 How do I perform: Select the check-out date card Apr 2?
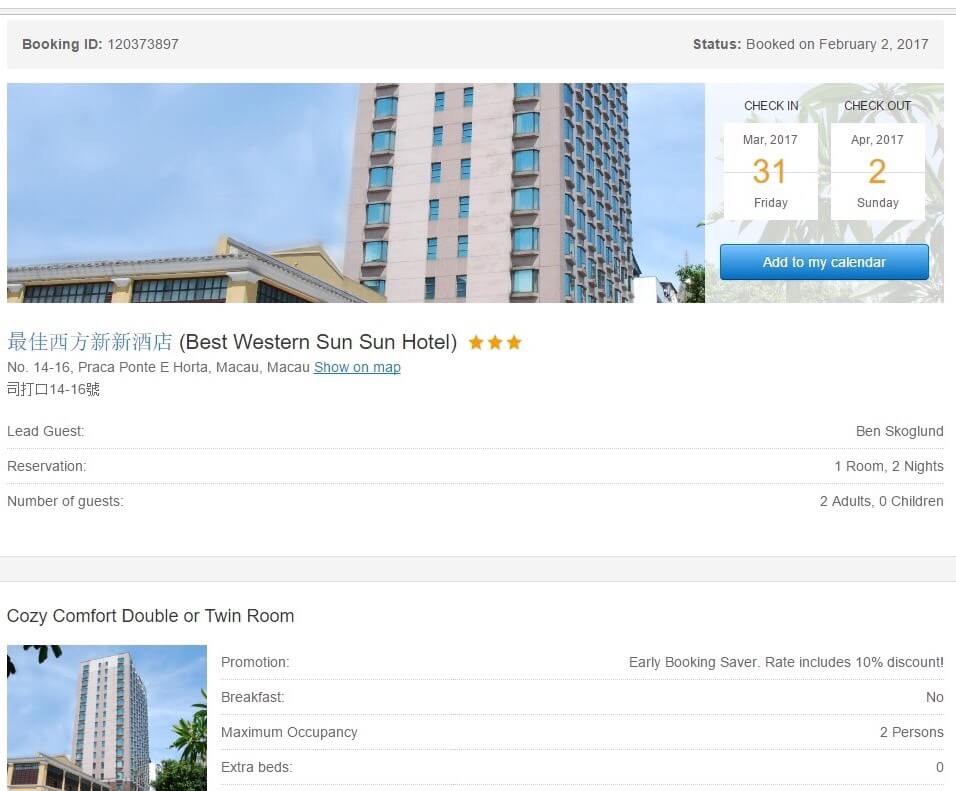[x=877, y=171]
